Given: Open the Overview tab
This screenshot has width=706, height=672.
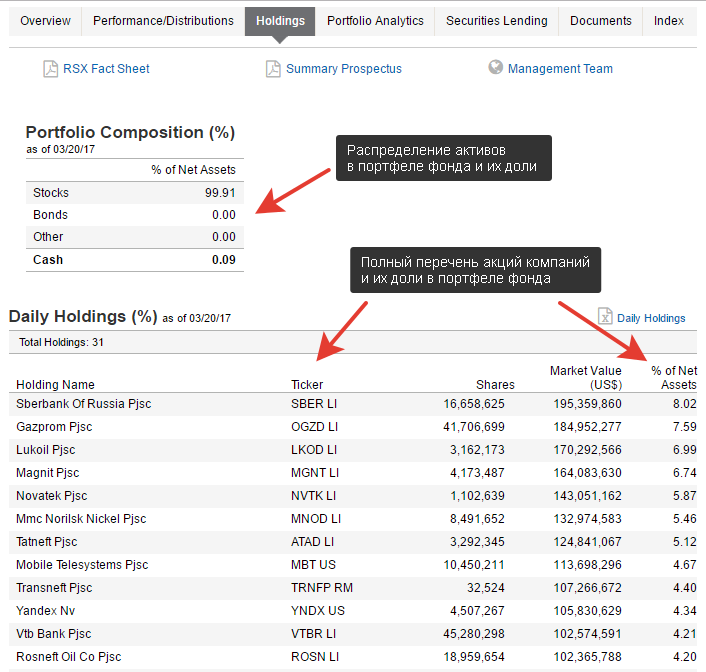Looking at the screenshot, I should coord(45,21).
